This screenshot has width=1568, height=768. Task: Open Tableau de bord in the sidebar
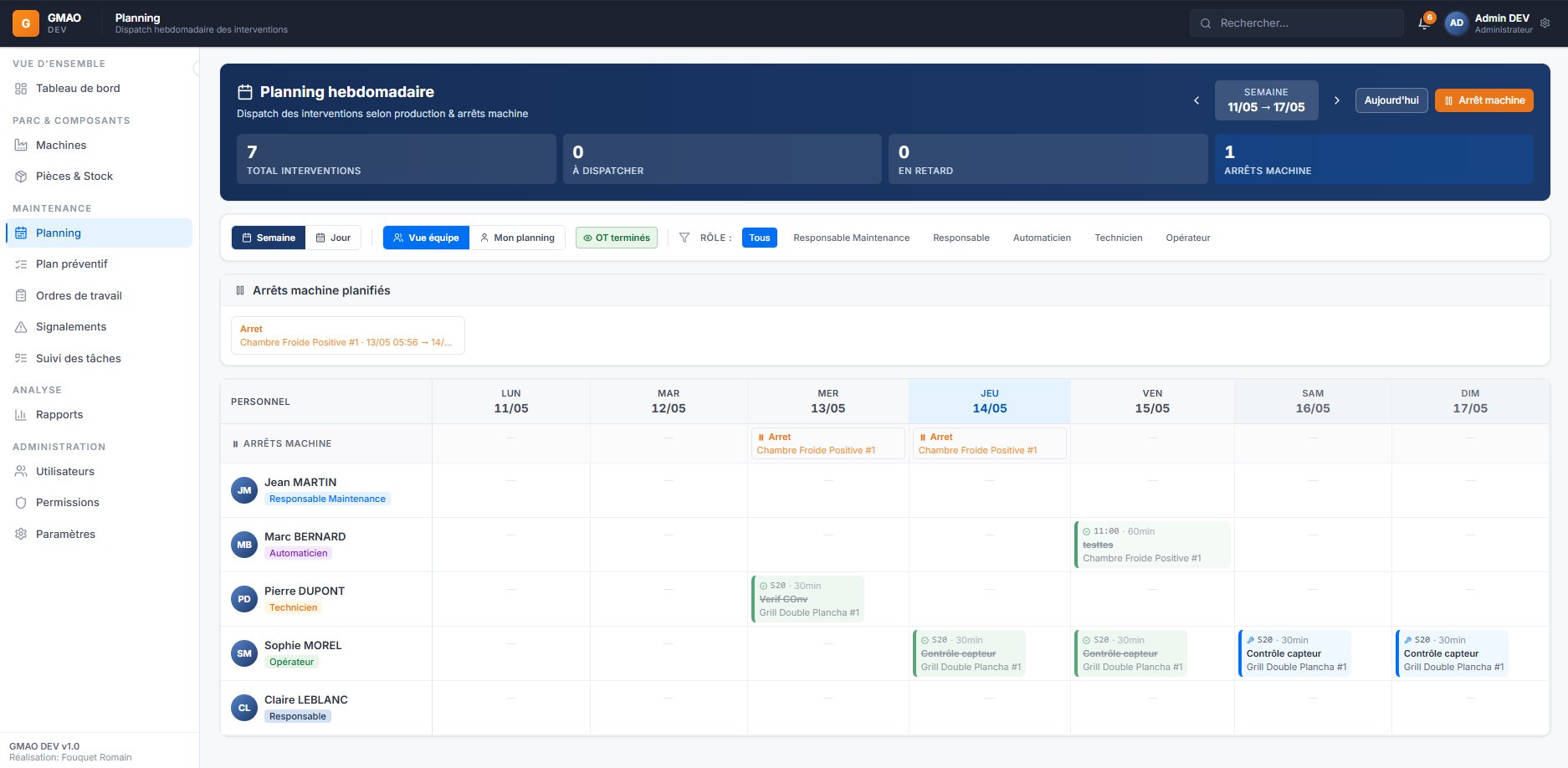click(x=99, y=89)
